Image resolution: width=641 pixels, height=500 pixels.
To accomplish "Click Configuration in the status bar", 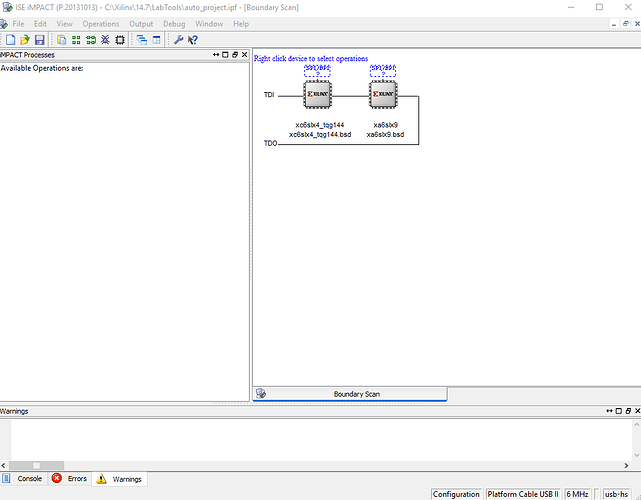I will [456, 494].
